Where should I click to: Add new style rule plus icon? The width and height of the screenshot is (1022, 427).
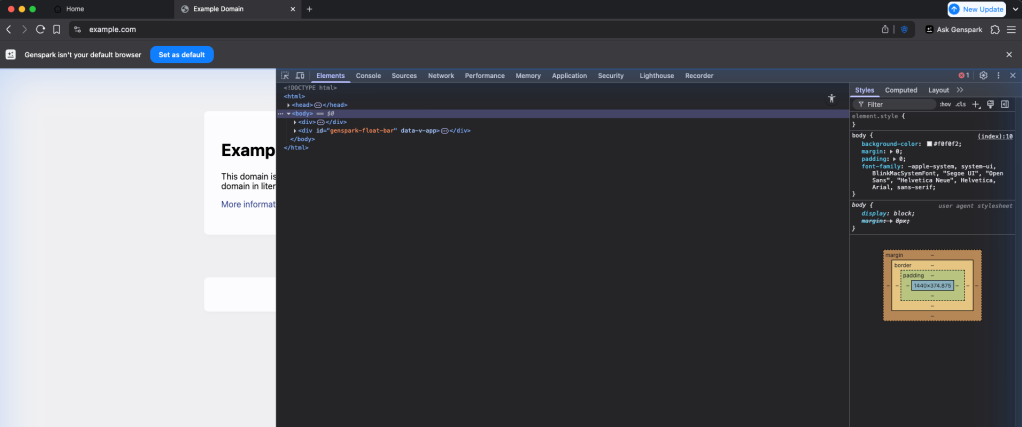[976, 104]
